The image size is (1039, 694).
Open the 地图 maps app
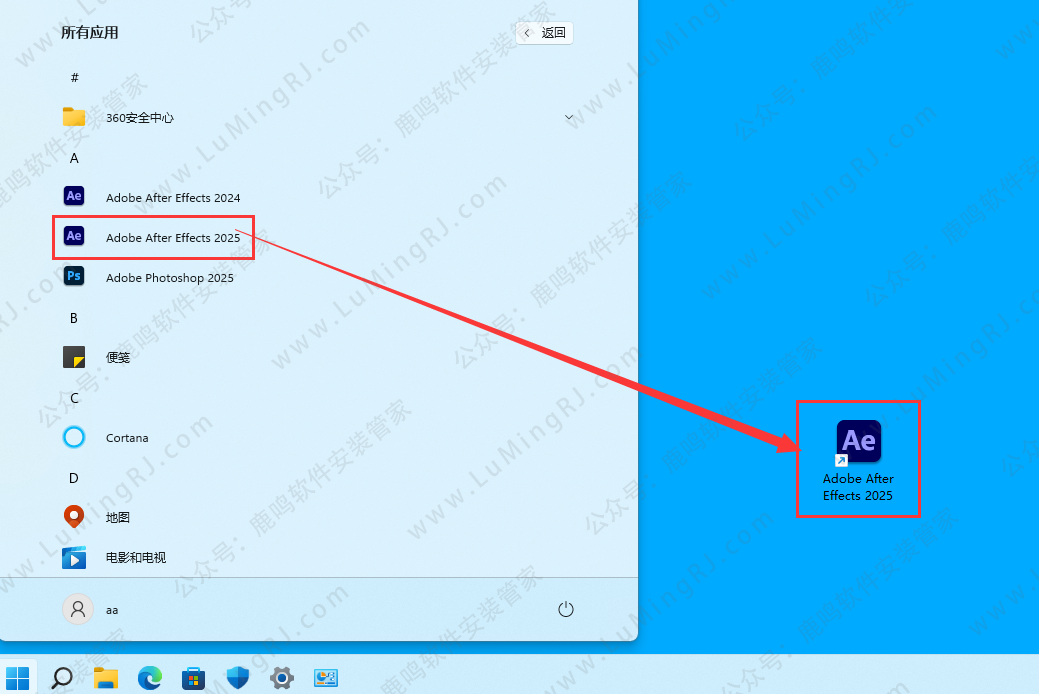(x=118, y=517)
